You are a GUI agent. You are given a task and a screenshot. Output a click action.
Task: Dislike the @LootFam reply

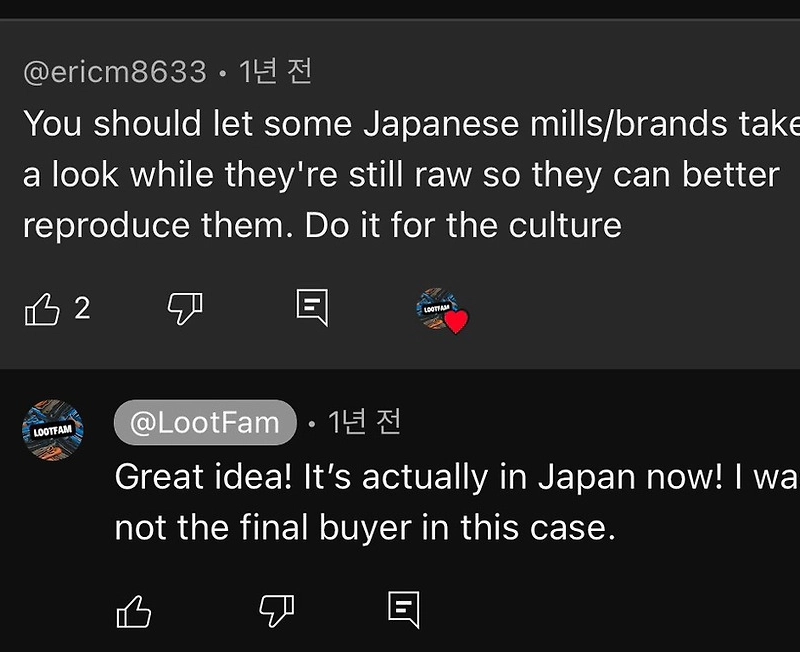coord(276,609)
